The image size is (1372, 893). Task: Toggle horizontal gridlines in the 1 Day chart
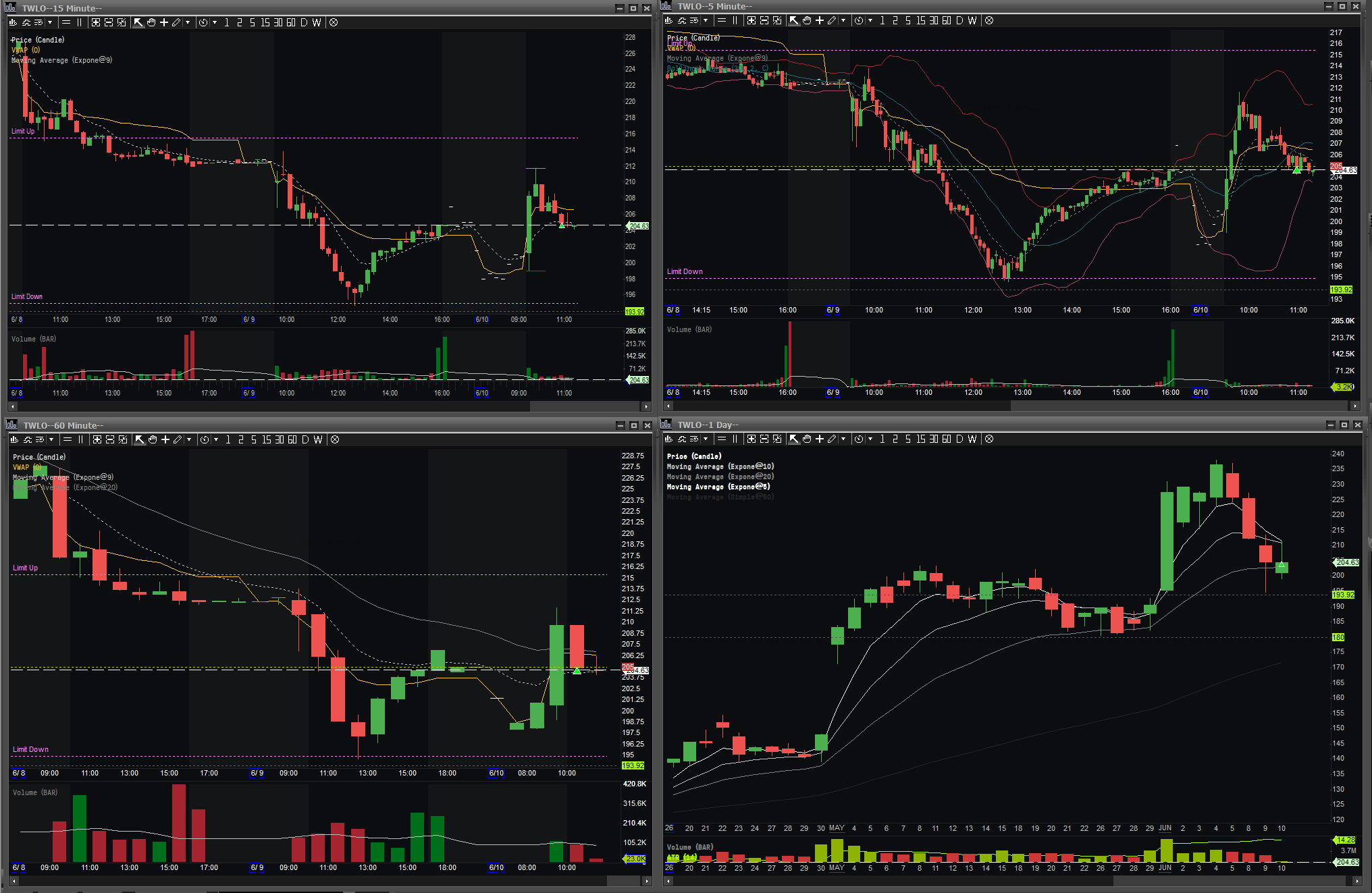[x=722, y=439]
